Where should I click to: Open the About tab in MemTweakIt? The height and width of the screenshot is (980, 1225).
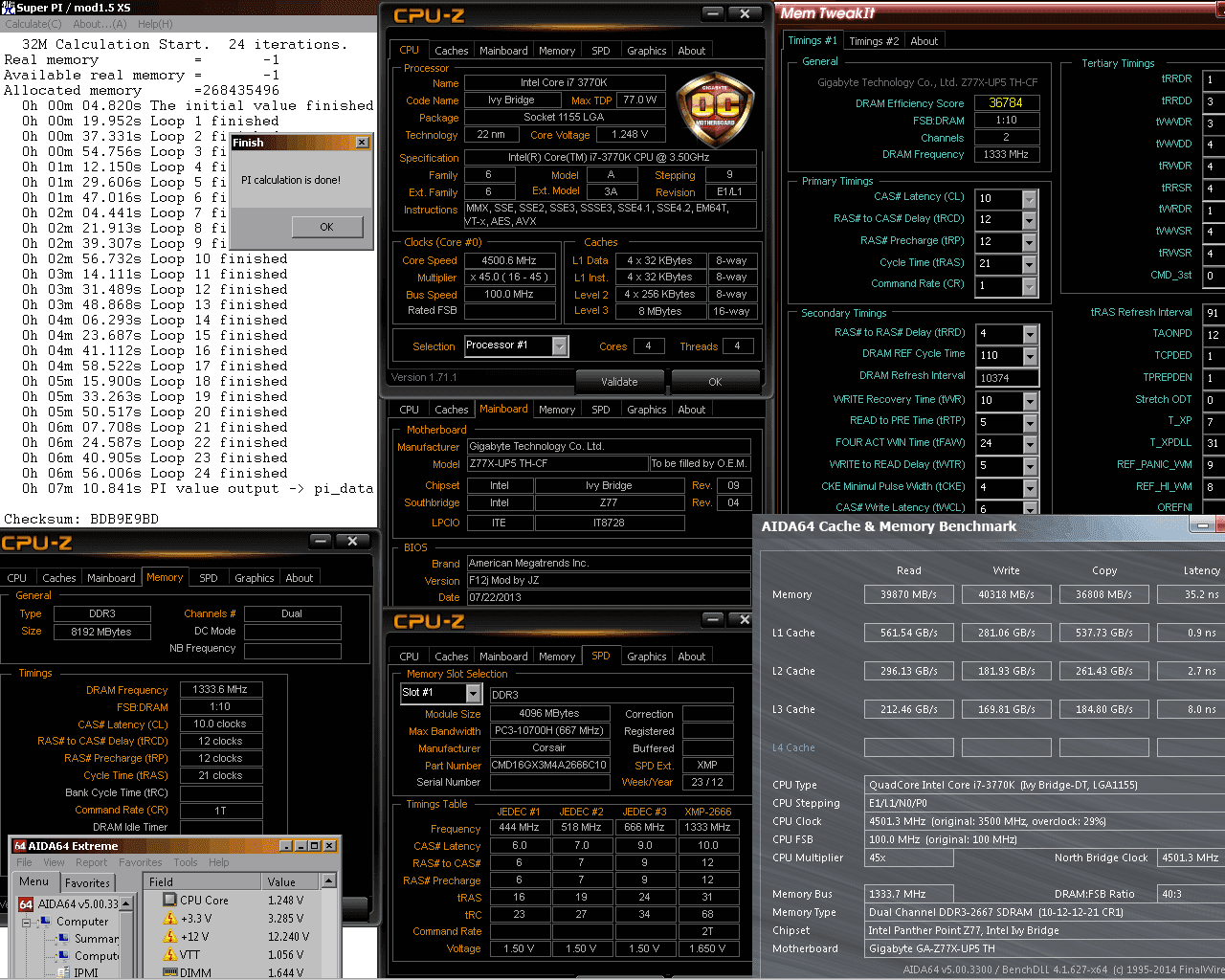pos(924,41)
